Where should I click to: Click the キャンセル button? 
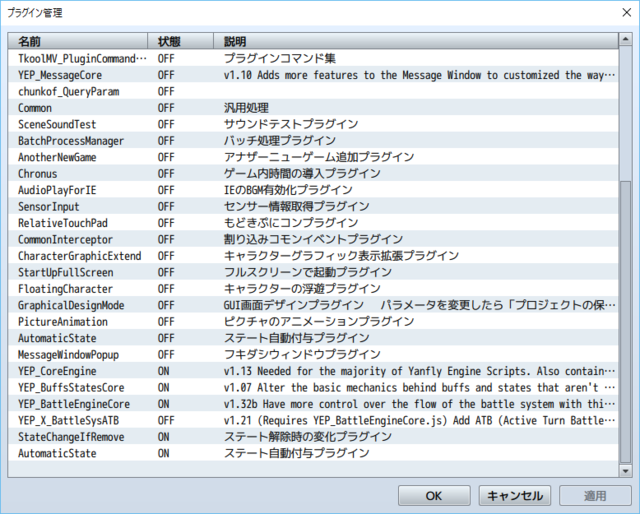point(515,496)
